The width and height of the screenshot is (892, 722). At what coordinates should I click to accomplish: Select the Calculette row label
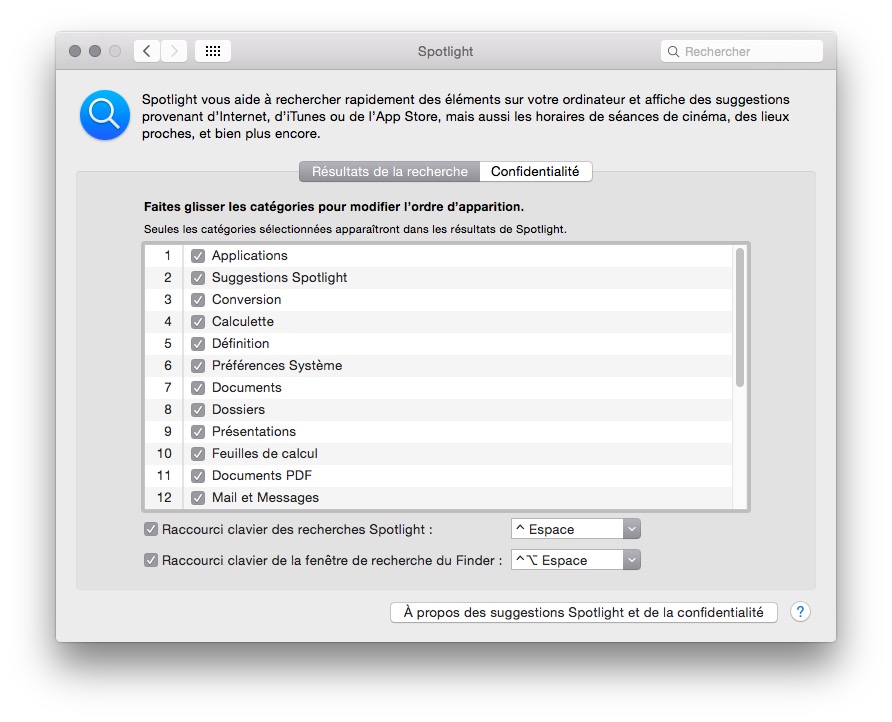click(x=243, y=321)
